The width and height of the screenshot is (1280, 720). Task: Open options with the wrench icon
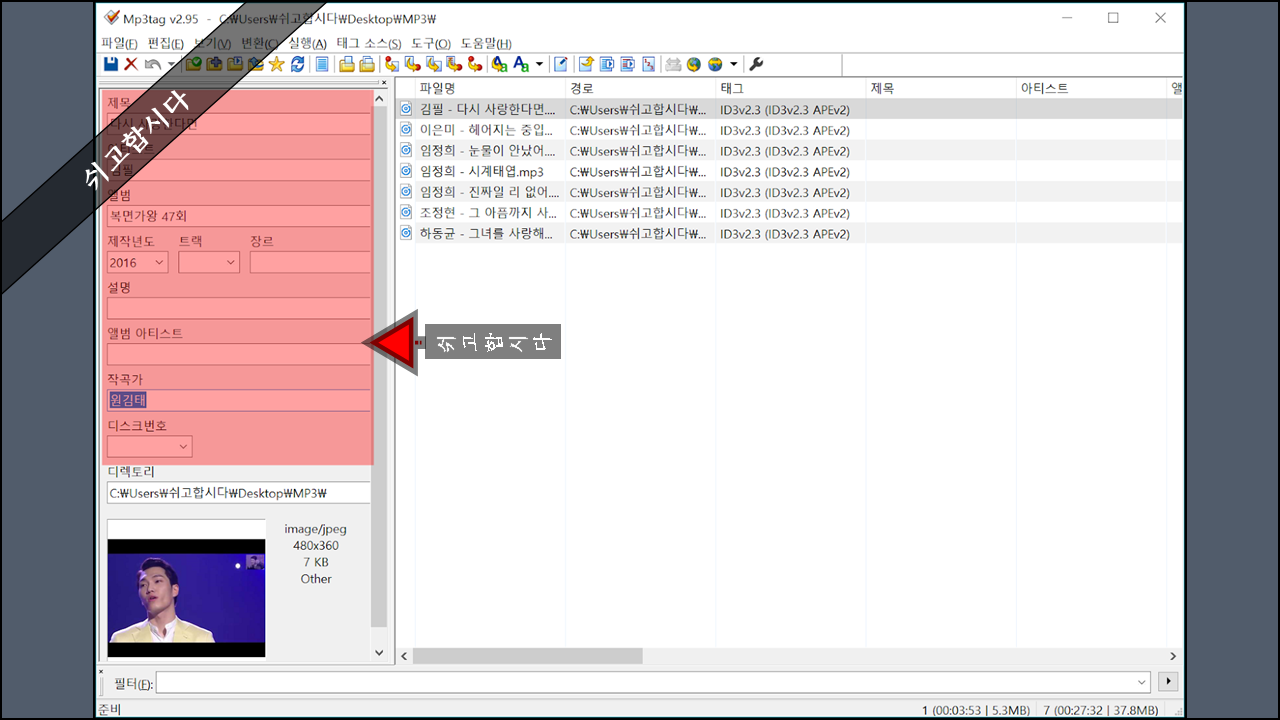756,64
